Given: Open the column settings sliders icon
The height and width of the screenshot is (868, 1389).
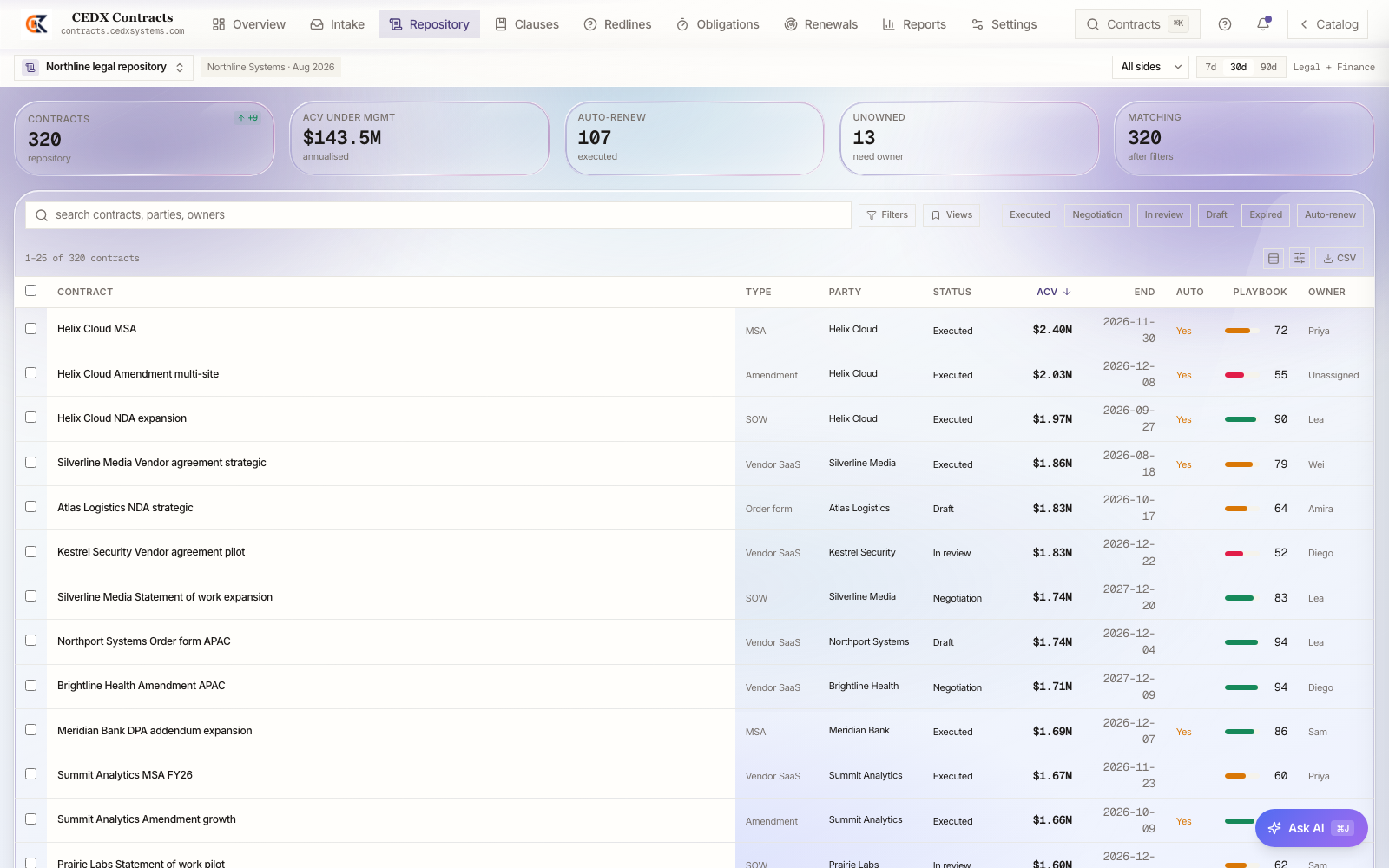Looking at the screenshot, I should point(1300,258).
